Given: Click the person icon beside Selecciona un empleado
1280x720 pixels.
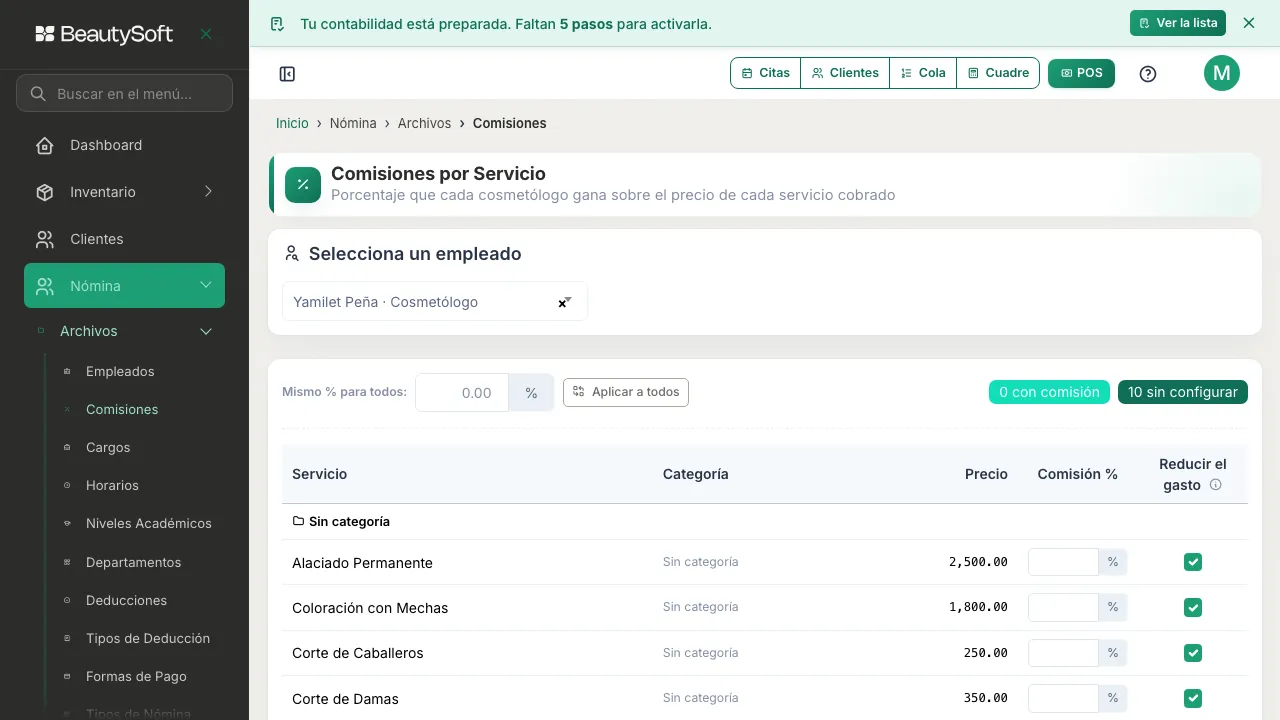Looking at the screenshot, I should point(292,254).
